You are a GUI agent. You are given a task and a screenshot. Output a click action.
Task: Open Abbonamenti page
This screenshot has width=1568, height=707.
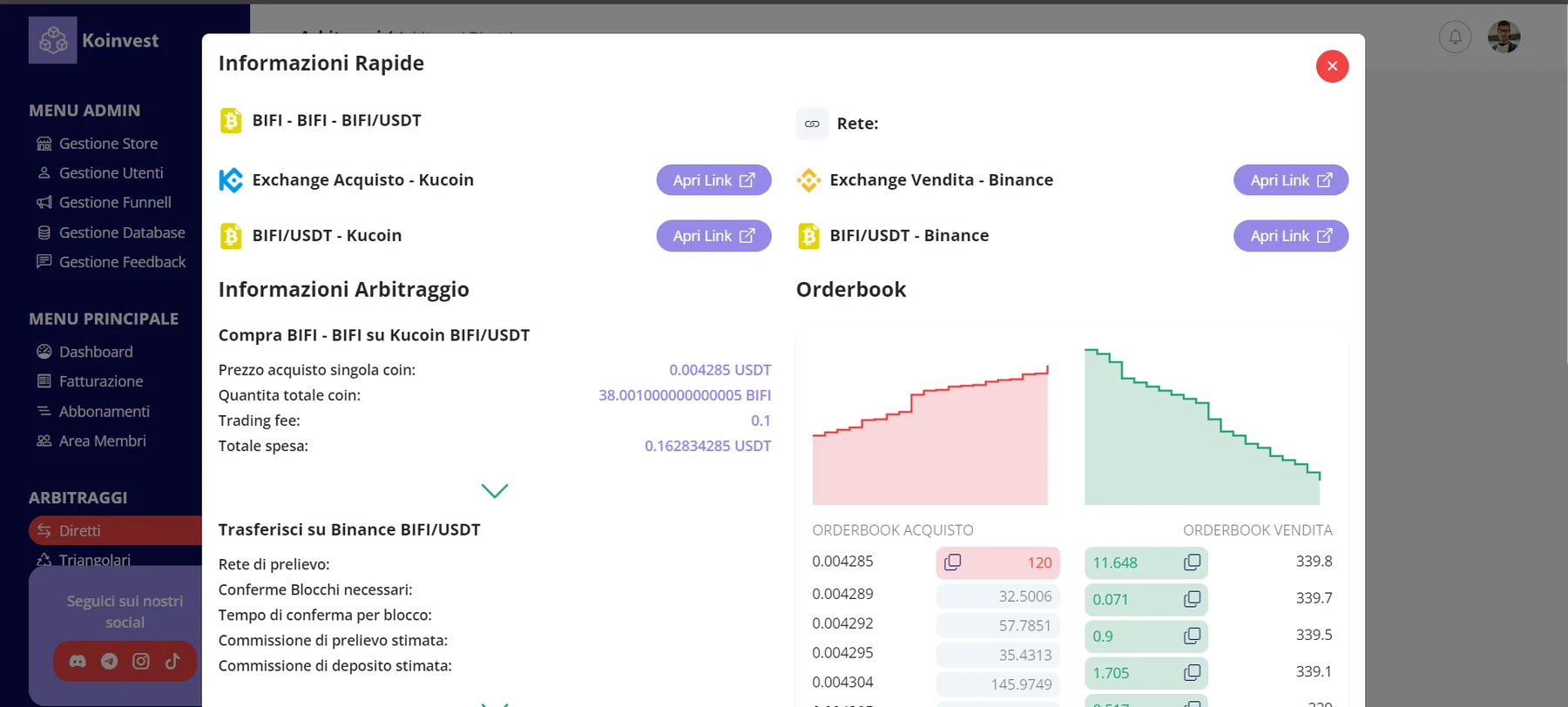[93, 411]
